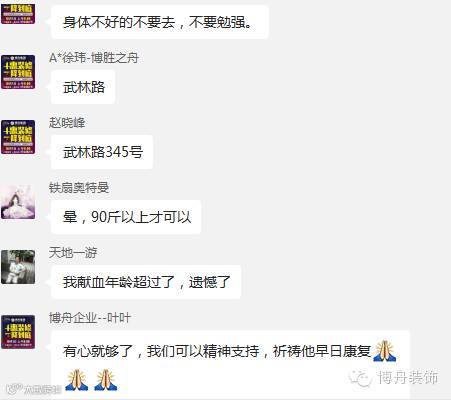Click the praying hands emoji after 康复
Image resolution: width=451 pixels, height=400 pixels.
(x=385, y=351)
